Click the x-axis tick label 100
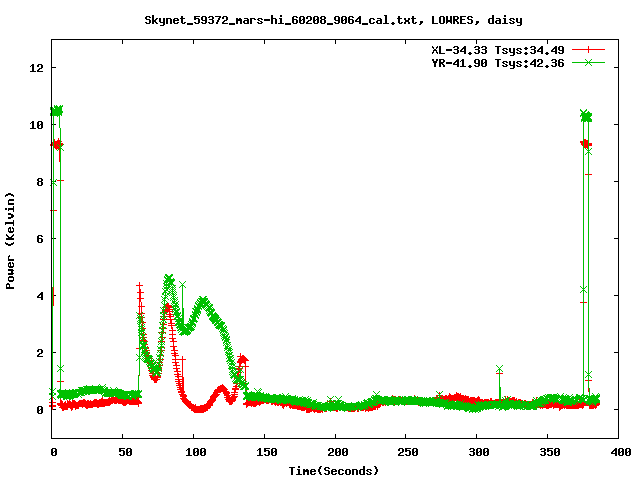This screenshot has width=640, height=480. coord(196,452)
